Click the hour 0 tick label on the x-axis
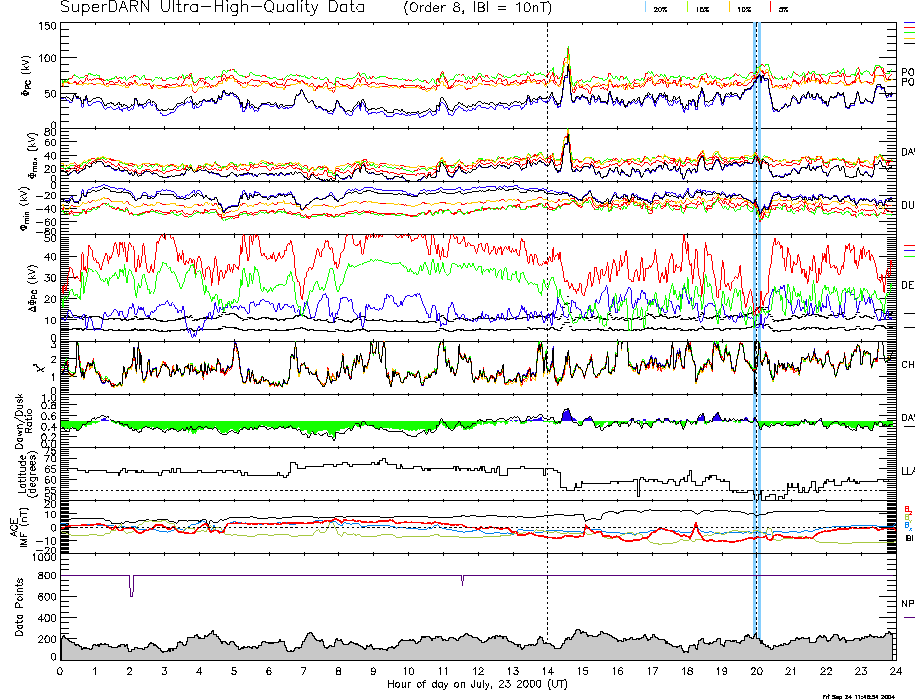 pyautogui.click(x=61, y=671)
